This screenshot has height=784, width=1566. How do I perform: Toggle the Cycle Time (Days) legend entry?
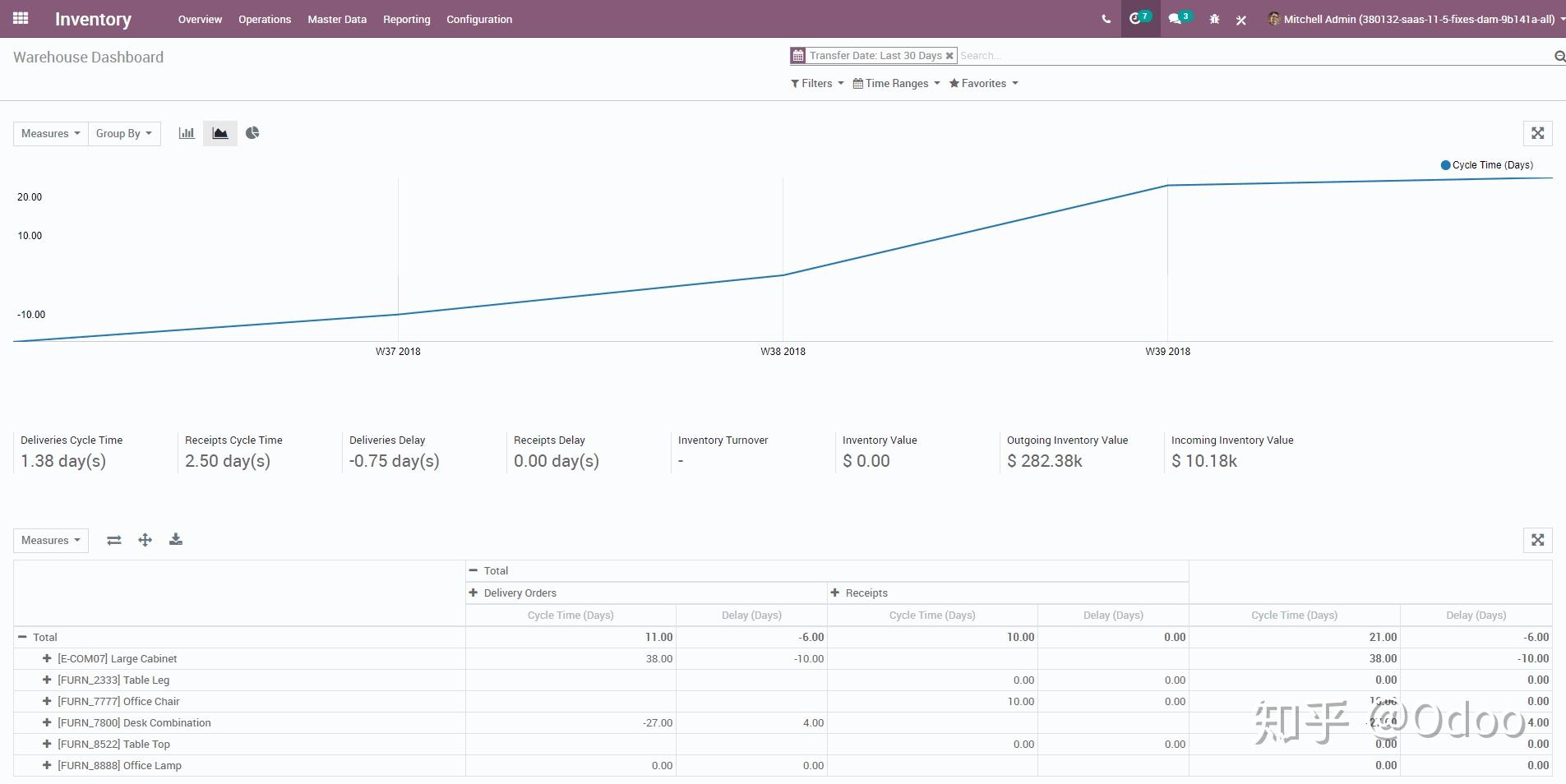coord(1486,164)
